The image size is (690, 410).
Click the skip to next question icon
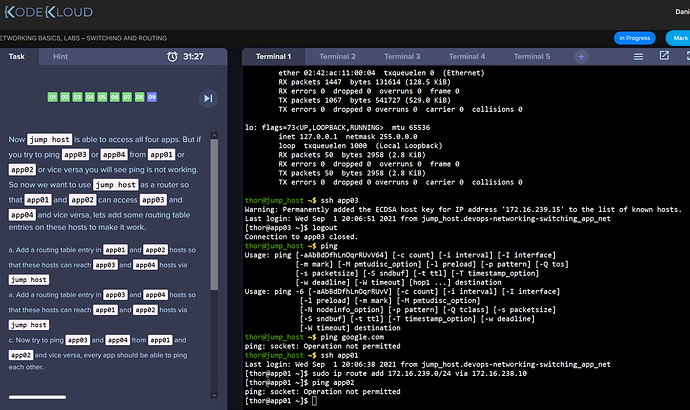coord(207,97)
